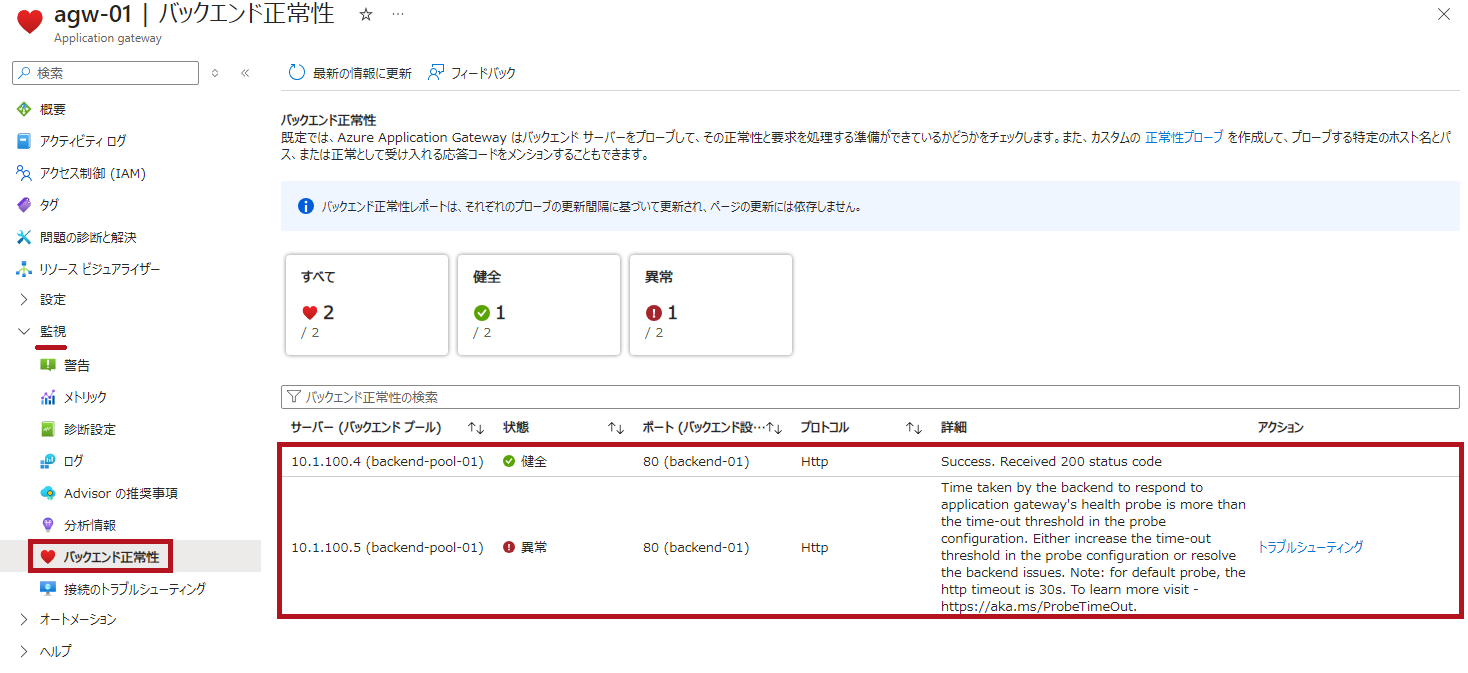This screenshot has height=673, width=1468.
Task: Click the メトリック chart icon
Action: tap(48, 397)
